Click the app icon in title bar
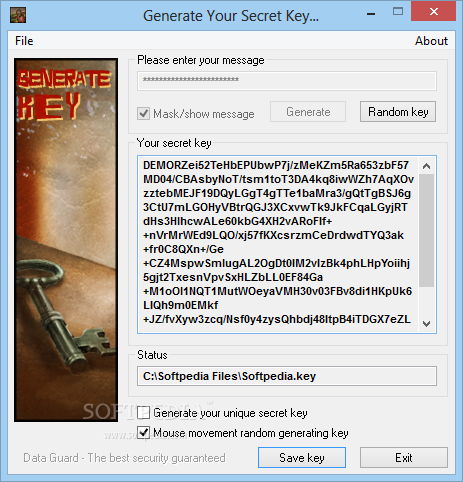The height and width of the screenshot is (482, 463). point(18,15)
